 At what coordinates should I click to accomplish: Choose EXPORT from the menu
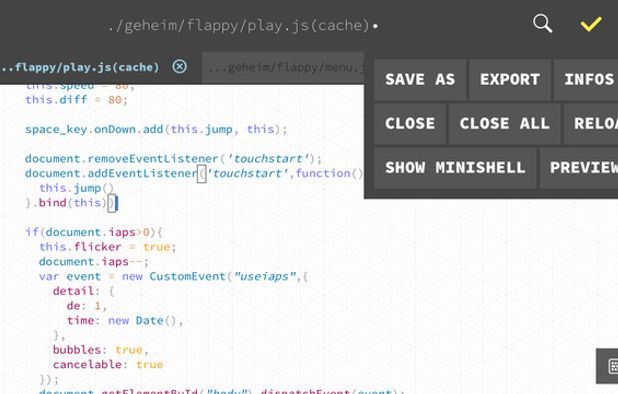[x=510, y=80]
